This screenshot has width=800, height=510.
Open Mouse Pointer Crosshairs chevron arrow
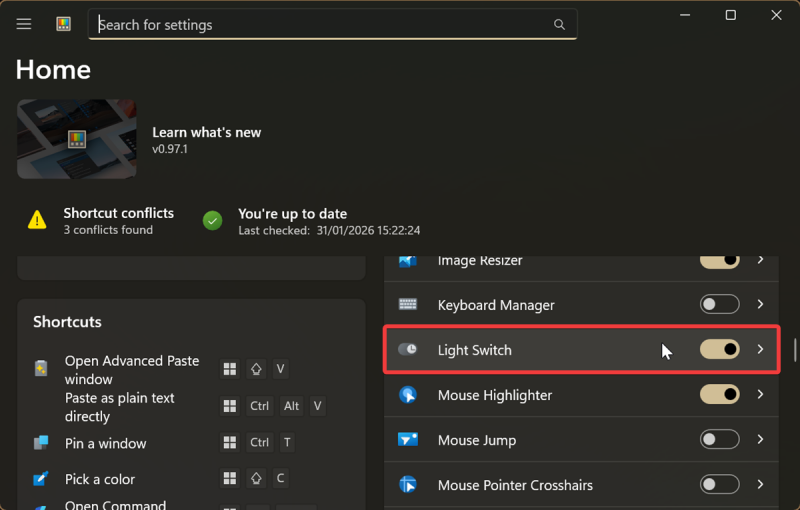pyautogui.click(x=760, y=485)
